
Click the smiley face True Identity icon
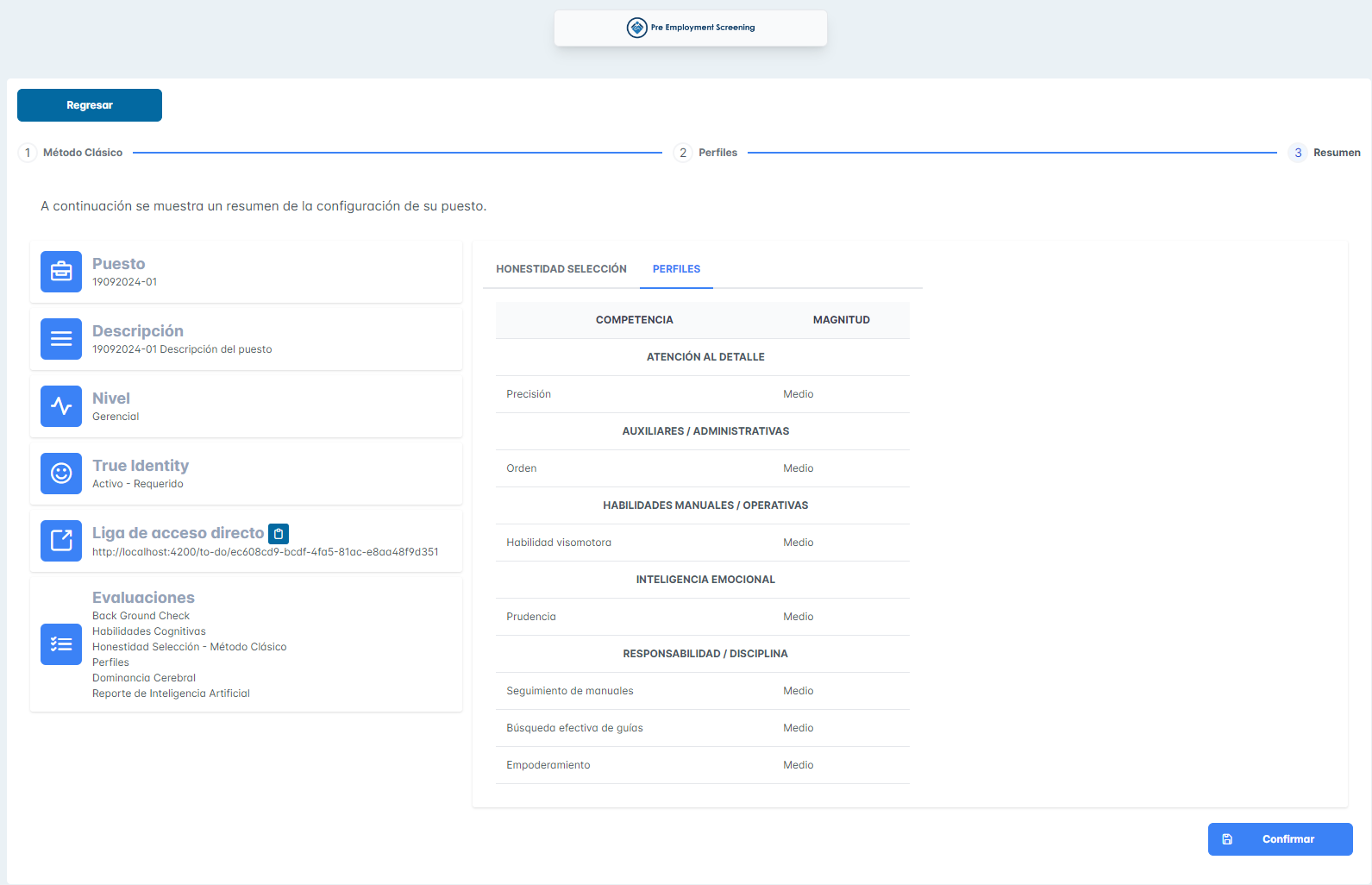pos(61,474)
